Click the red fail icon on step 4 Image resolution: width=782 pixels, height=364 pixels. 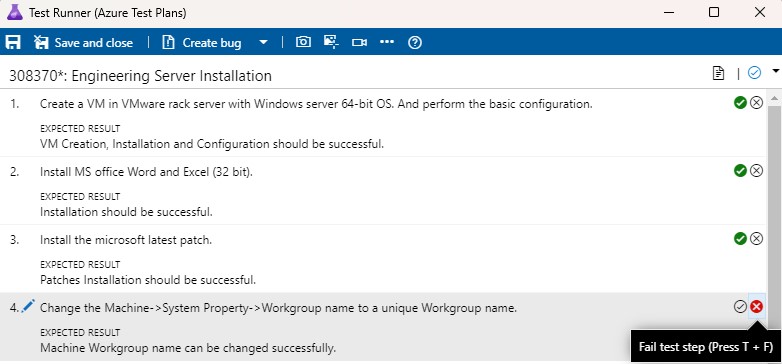(757, 307)
